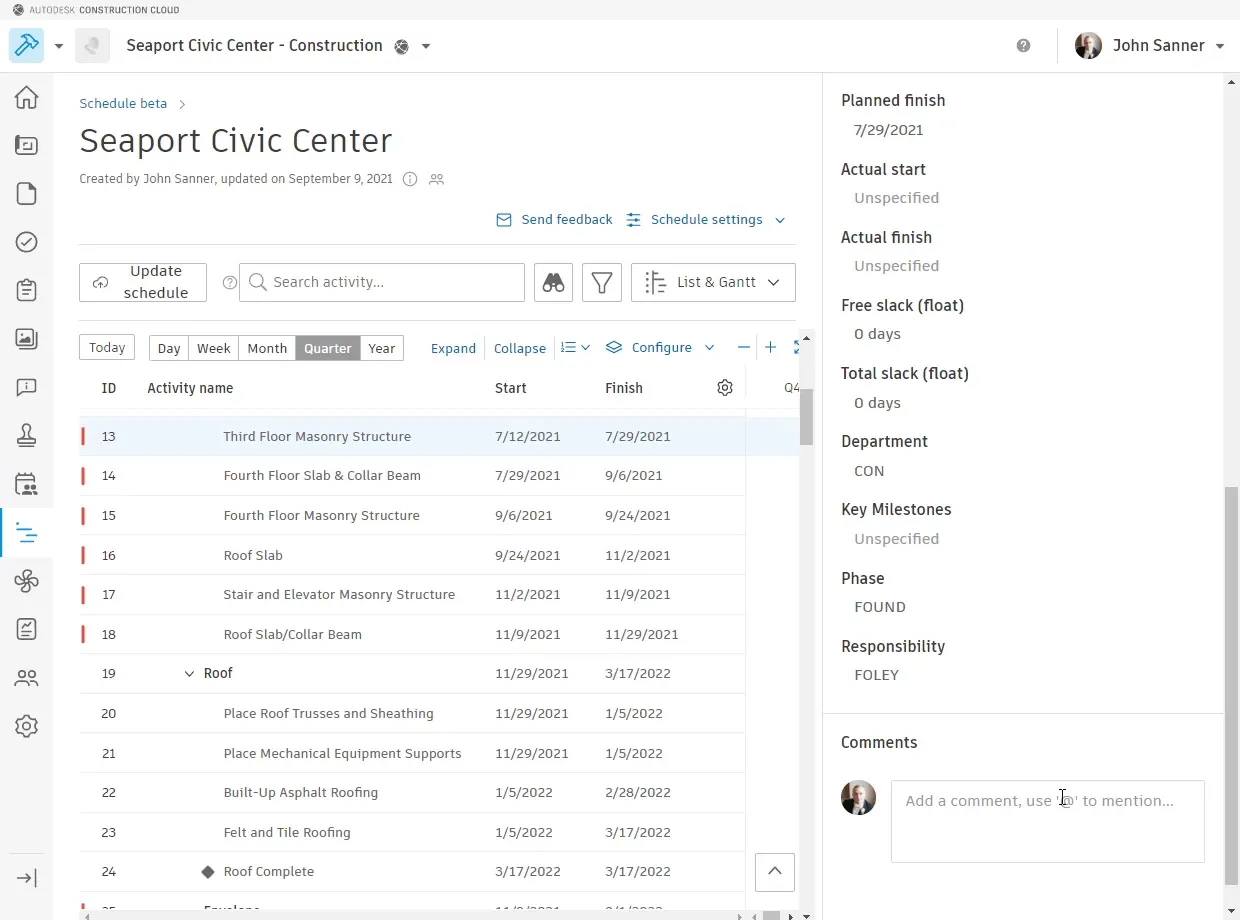
Task: Zoom out the Gantt with minus icon
Action: pyautogui.click(x=743, y=347)
